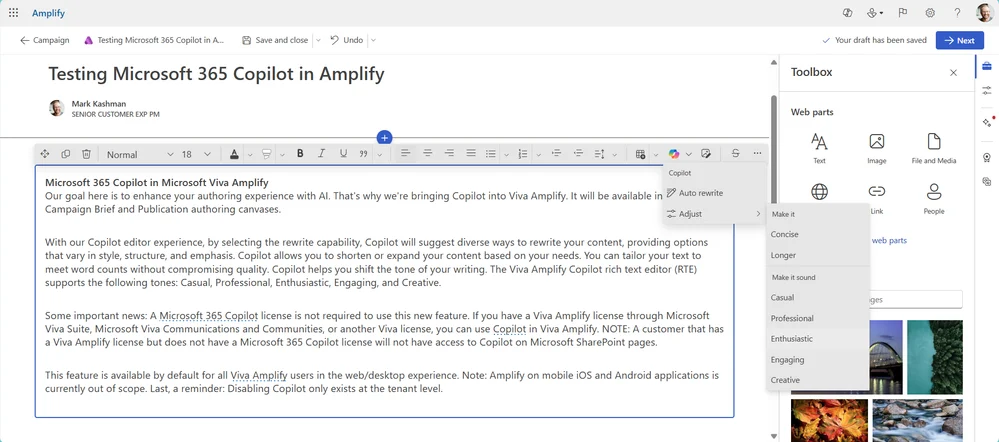Delete the web part with trash icon
This screenshot has height=442, width=999.
(x=86, y=154)
